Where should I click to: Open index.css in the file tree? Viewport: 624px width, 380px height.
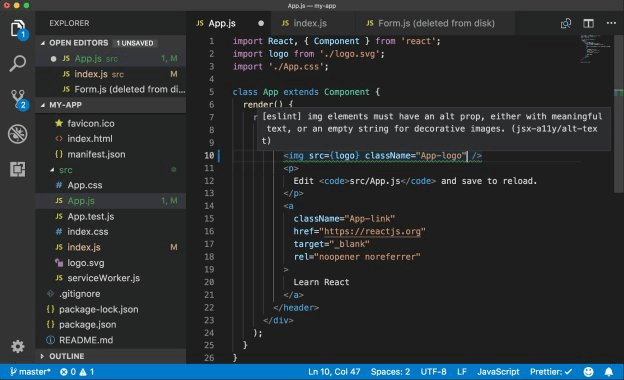pos(111,232)
